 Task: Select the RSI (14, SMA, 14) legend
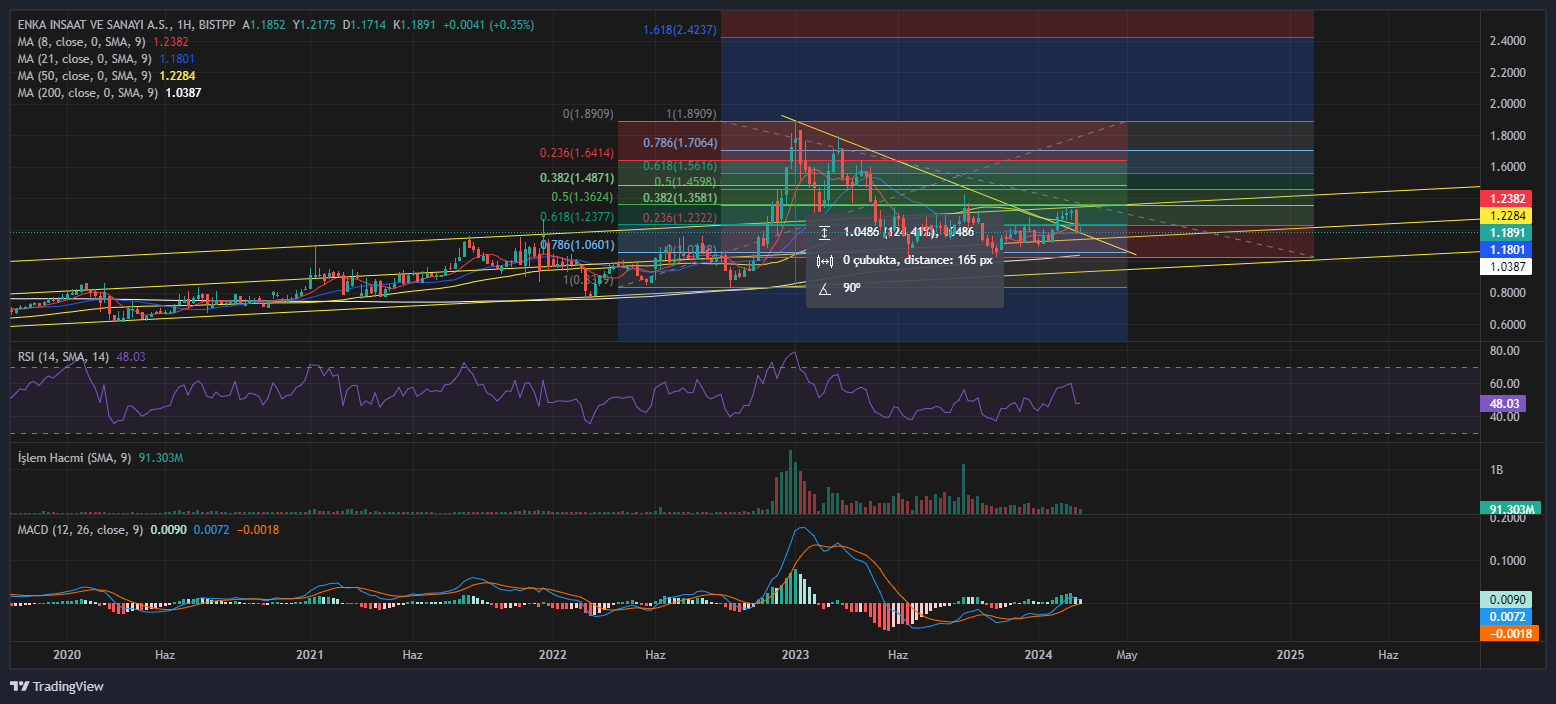coord(64,357)
